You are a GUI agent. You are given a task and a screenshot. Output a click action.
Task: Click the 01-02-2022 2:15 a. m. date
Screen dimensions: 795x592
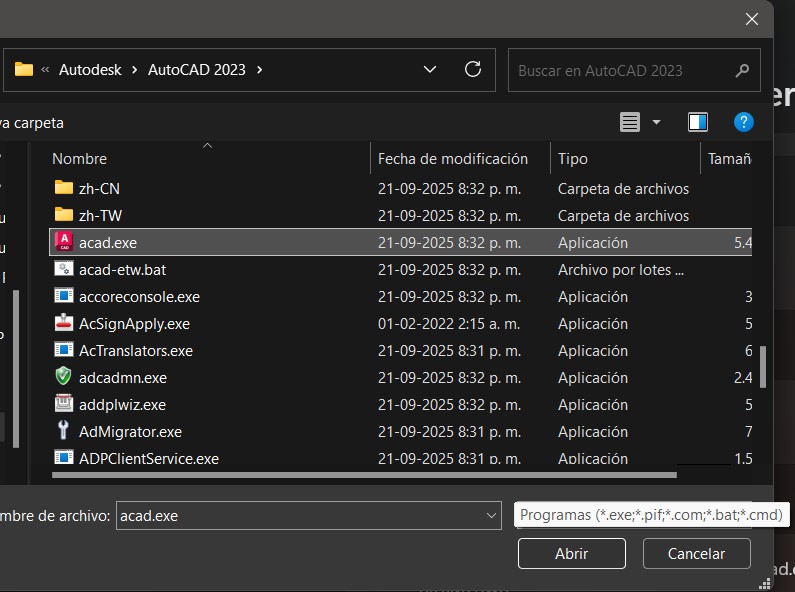449,323
